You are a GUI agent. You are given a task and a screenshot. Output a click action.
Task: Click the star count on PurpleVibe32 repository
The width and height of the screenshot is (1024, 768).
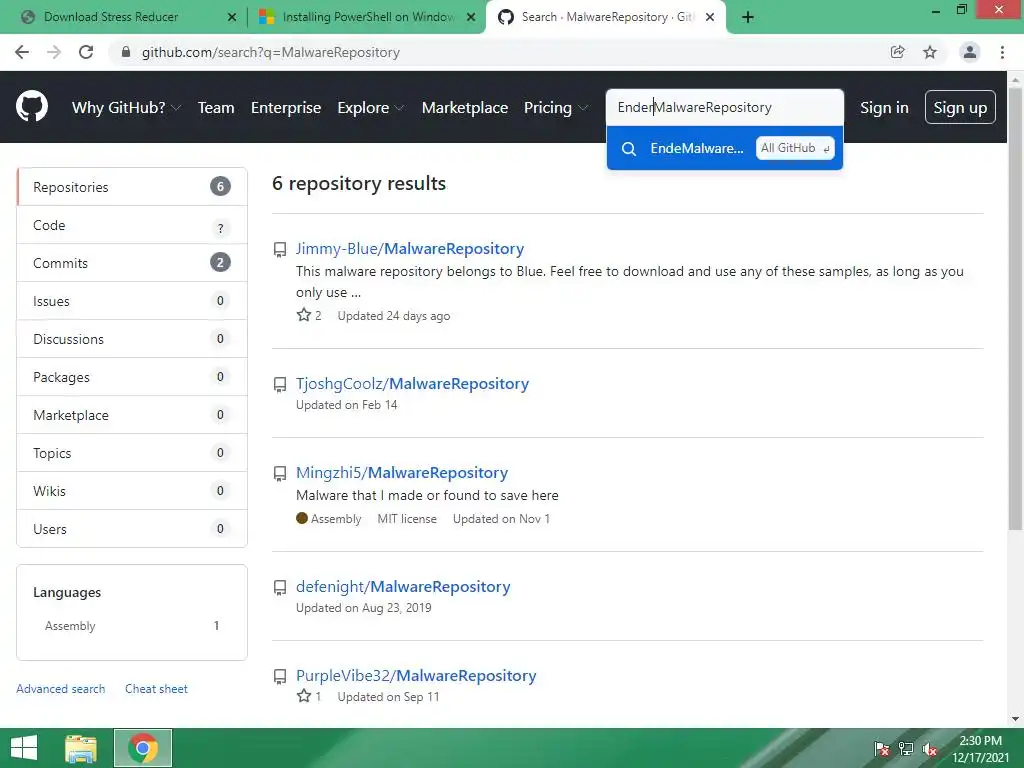pyautogui.click(x=309, y=696)
